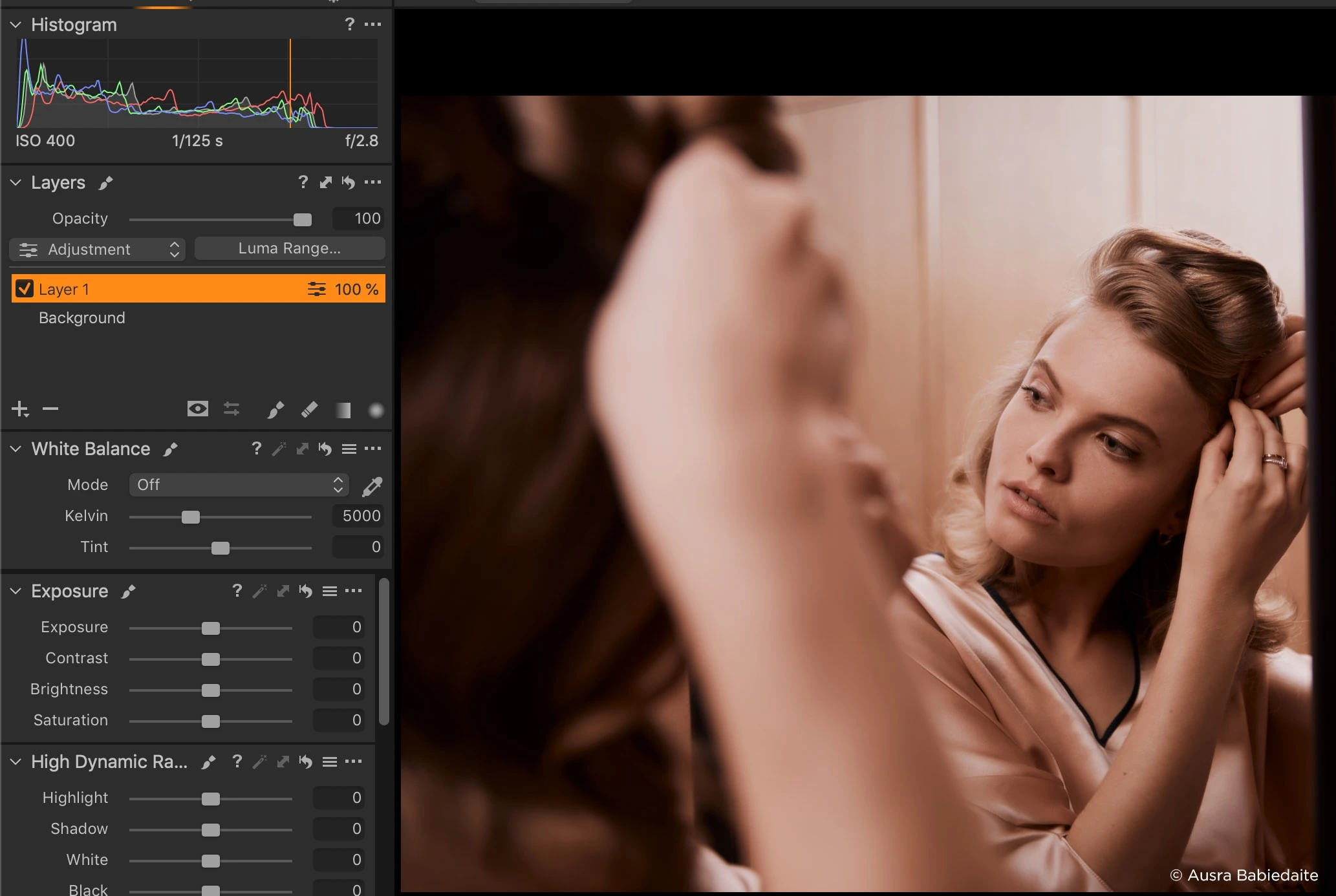The width and height of the screenshot is (1336, 896).
Task: Click the Layers panel help icon
Action: pyautogui.click(x=302, y=182)
